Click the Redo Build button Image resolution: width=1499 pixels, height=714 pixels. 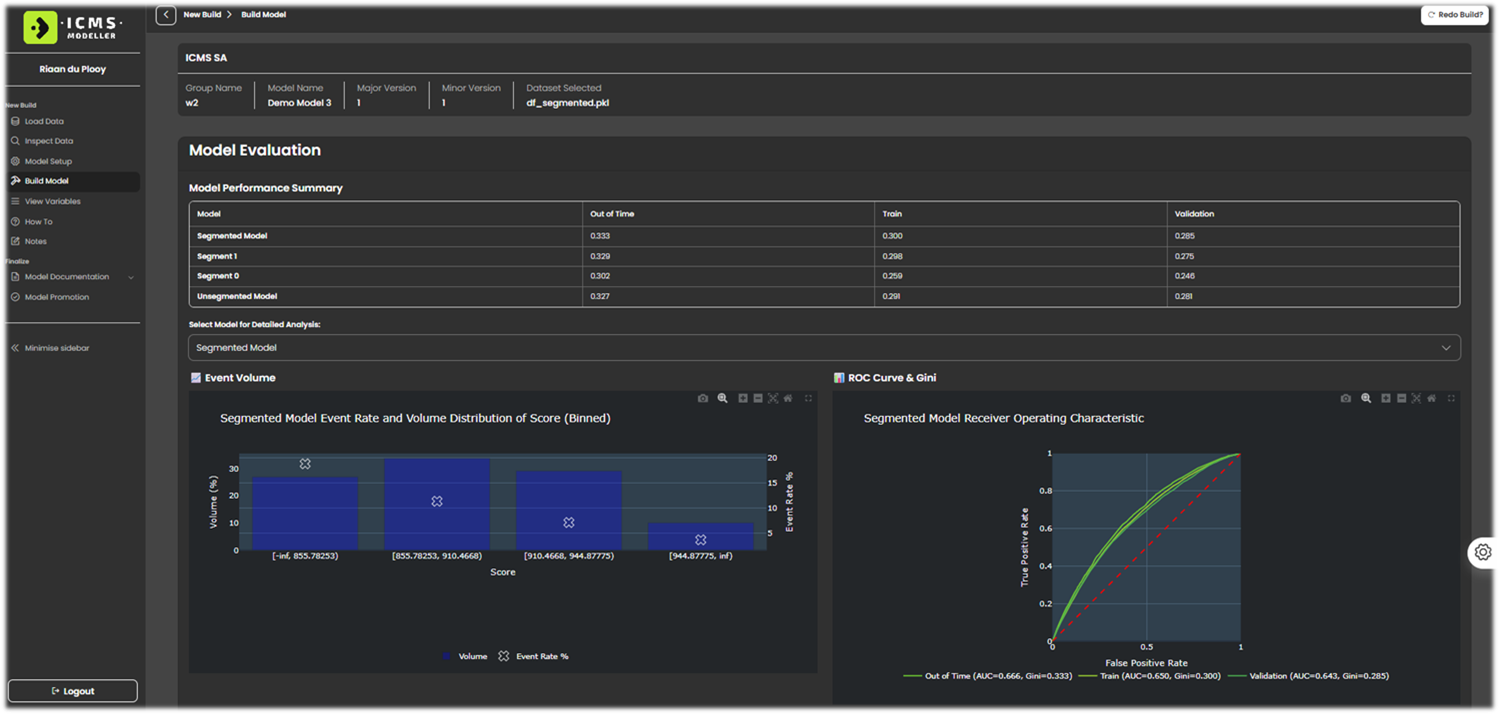[1454, 15]
